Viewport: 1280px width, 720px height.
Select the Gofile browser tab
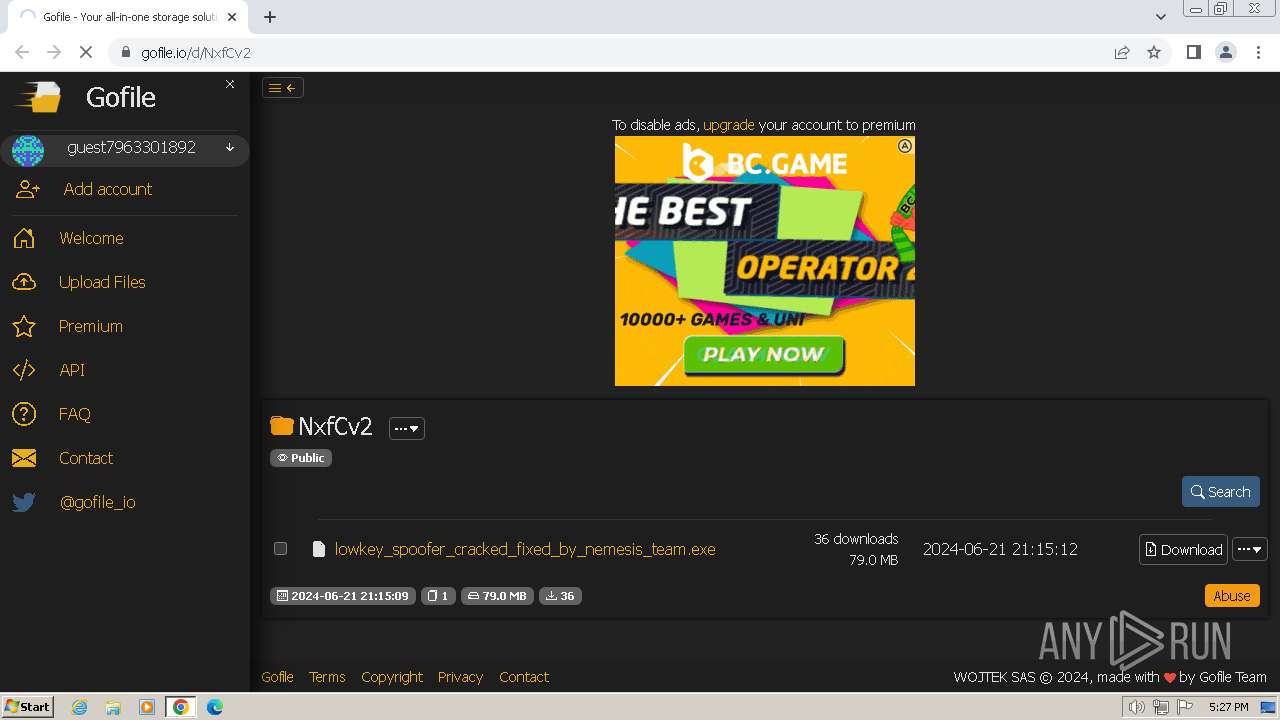pyautogui.click(x=127, y=17)
